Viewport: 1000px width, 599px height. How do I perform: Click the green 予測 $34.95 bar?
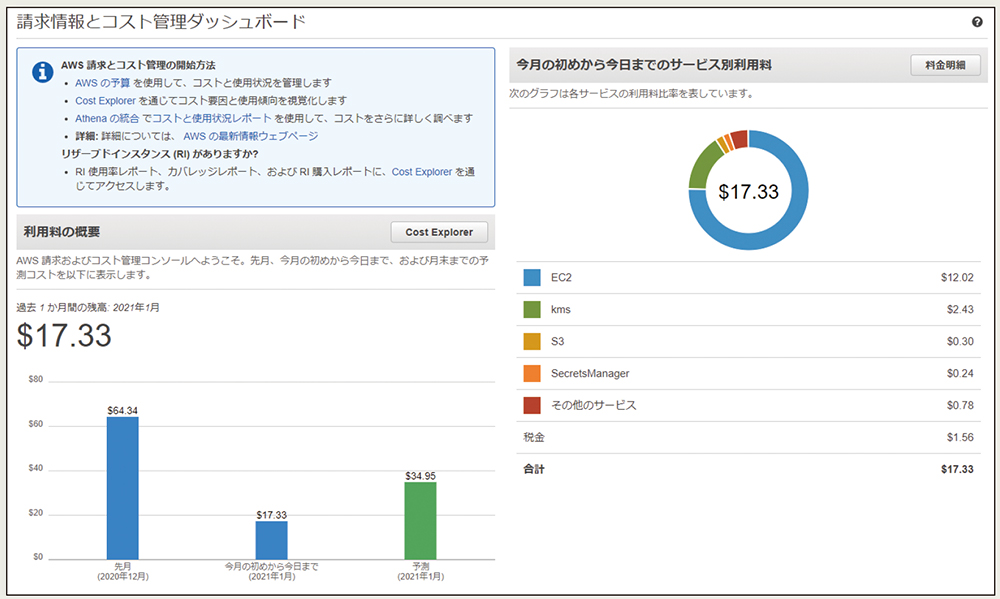[x=420, y=521]
